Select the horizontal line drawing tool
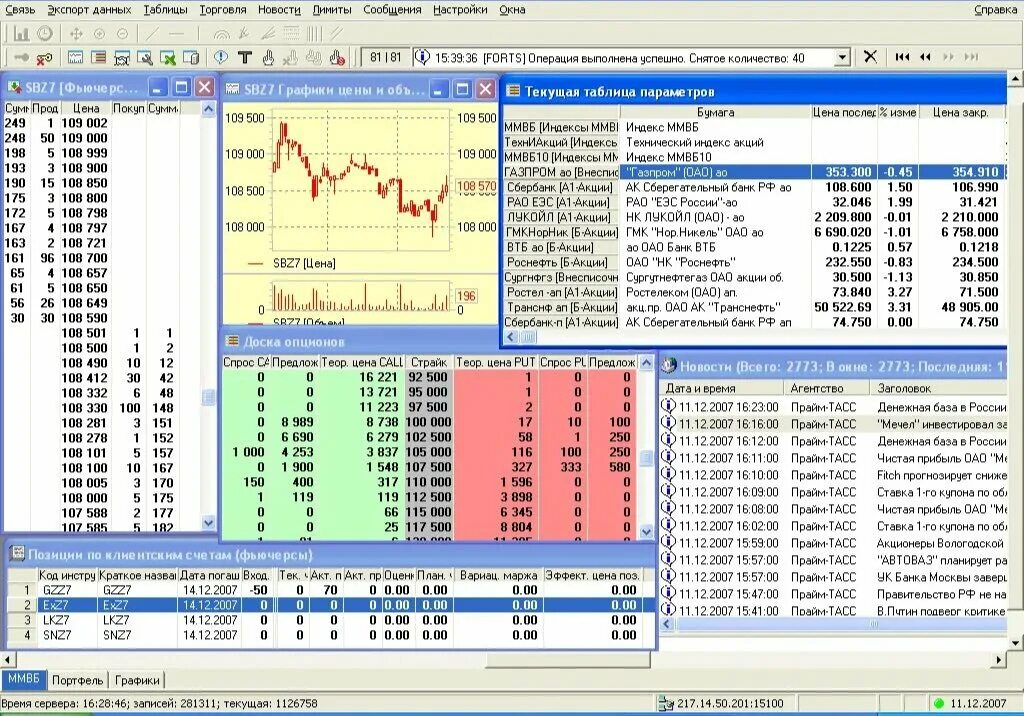1024x716 pixels. 176,34
